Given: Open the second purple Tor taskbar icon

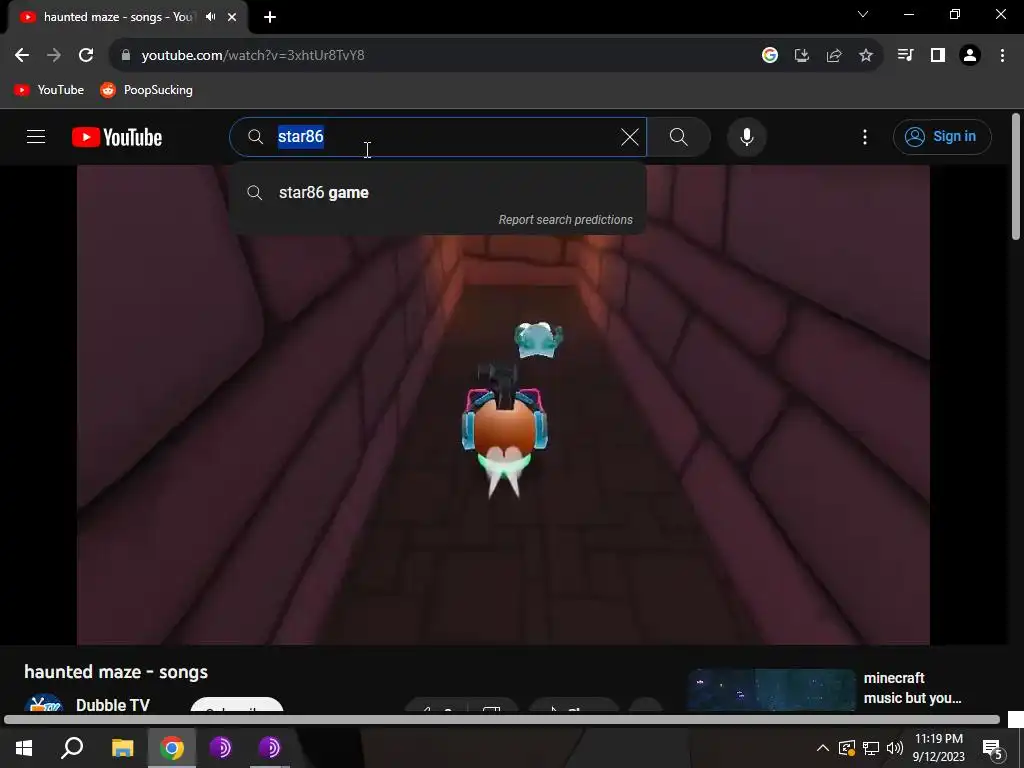Looking at the screenshot, I should [x=269, y=748].
